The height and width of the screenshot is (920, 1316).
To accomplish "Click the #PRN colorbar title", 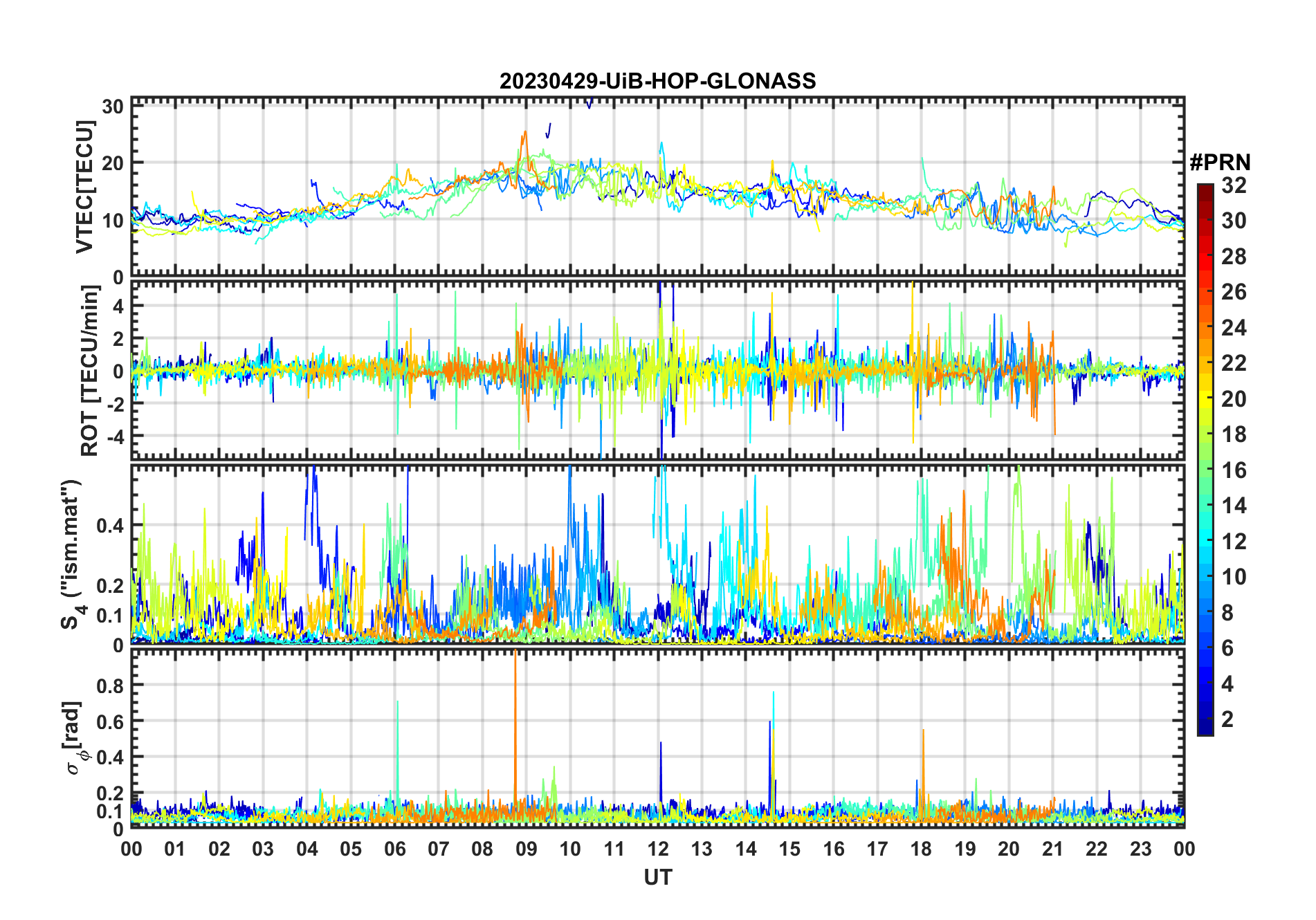I will [x=1220, y=163].
